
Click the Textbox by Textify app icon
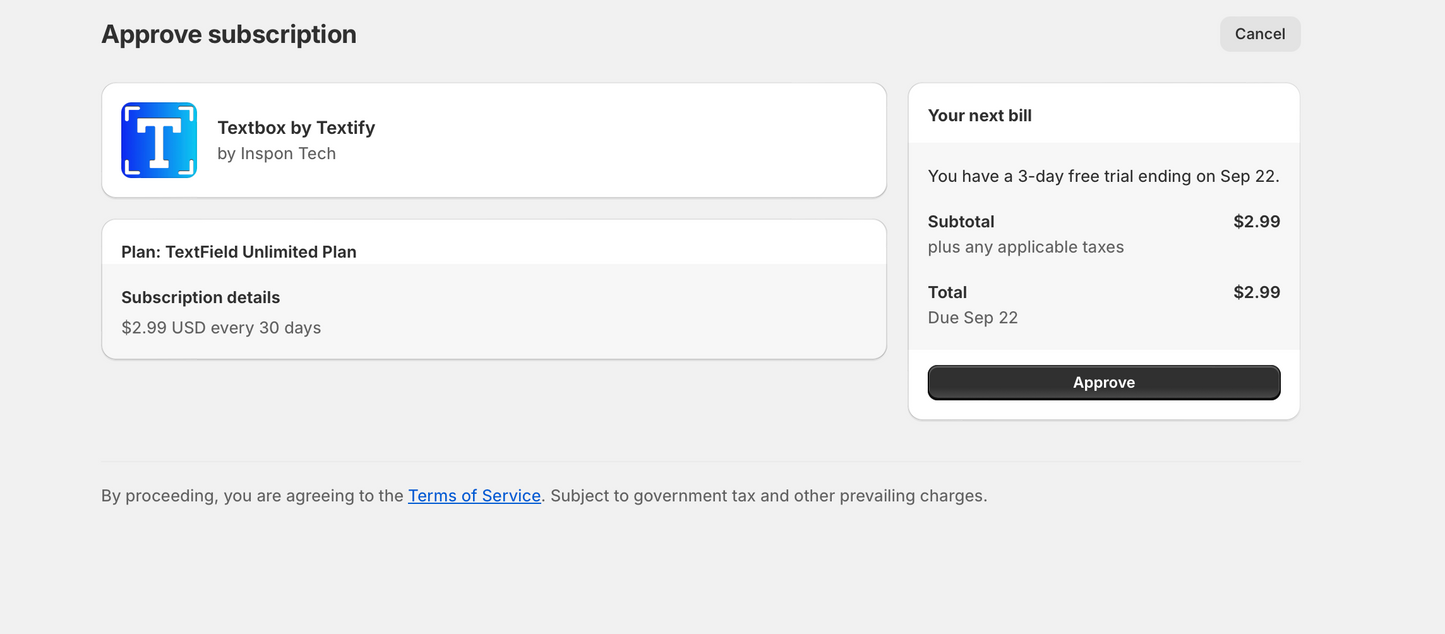[159, 140]
